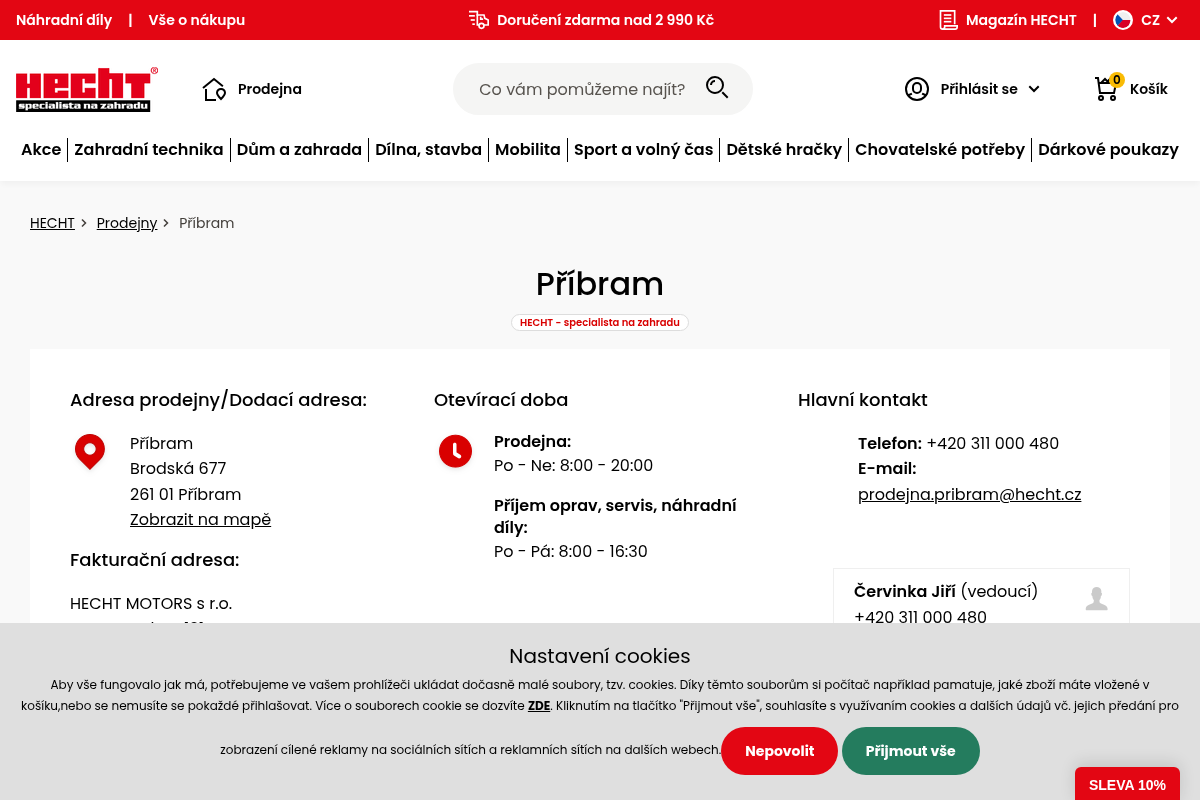This screenshot has height=800, width=1200.
Task: Click the Magazín HECHT document icon
Action: pyautogui.click(x=948, y=20)
